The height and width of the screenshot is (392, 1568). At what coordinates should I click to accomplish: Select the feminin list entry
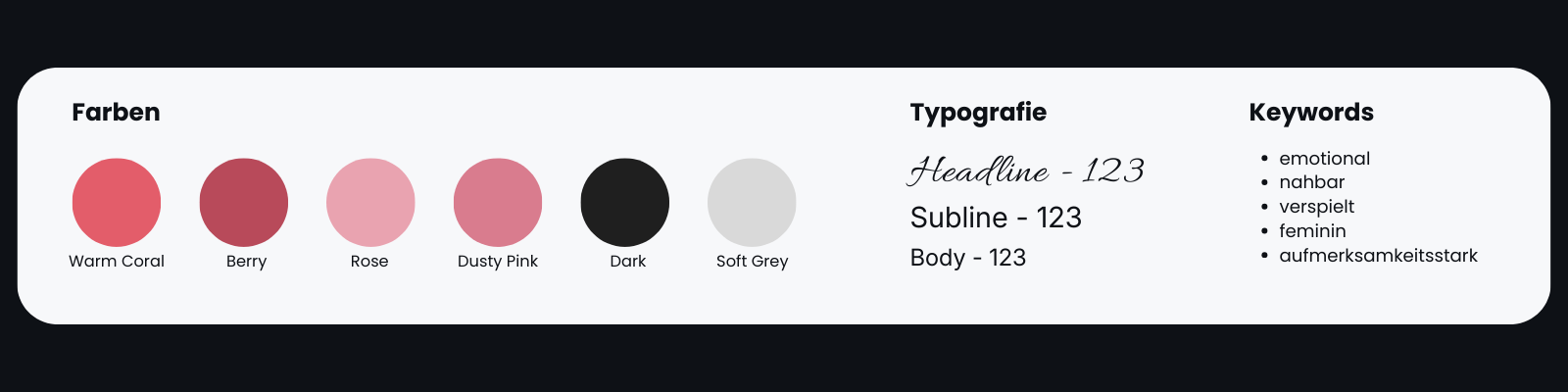point(1312,231)
